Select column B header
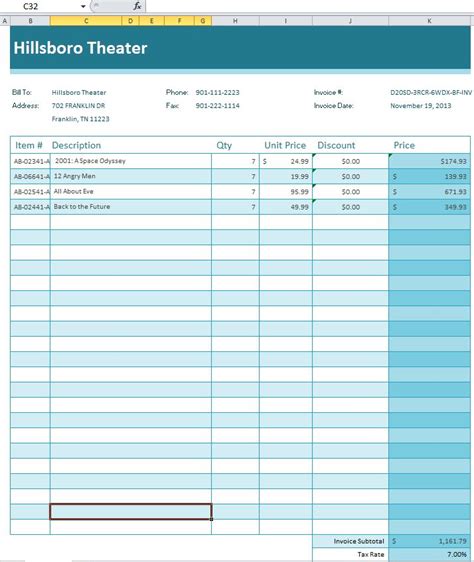 (30, 21)
